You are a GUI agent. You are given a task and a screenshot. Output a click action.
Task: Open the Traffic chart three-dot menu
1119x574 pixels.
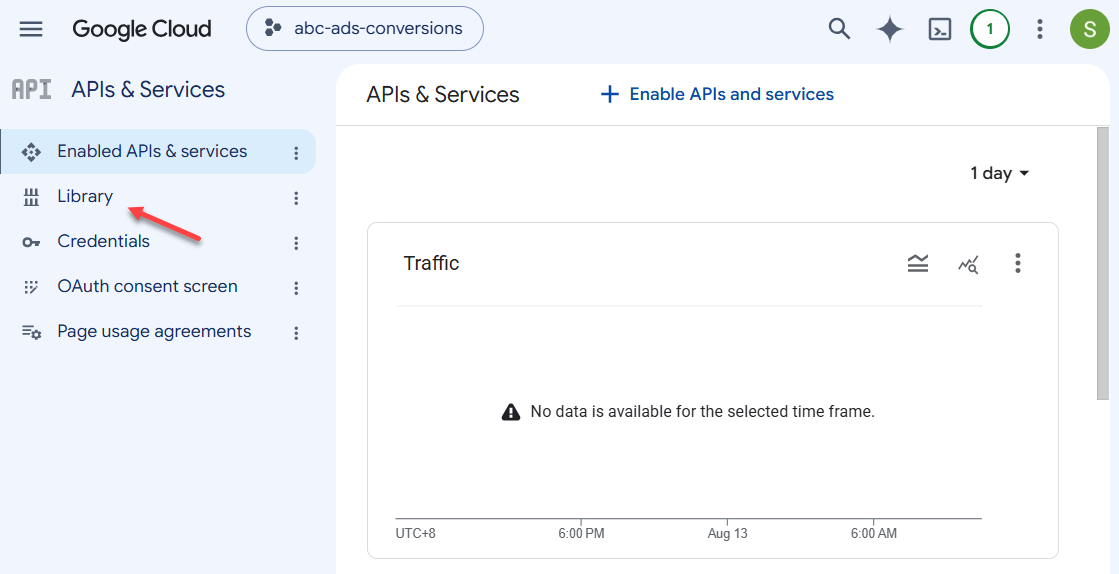[x=1018, y=263]
